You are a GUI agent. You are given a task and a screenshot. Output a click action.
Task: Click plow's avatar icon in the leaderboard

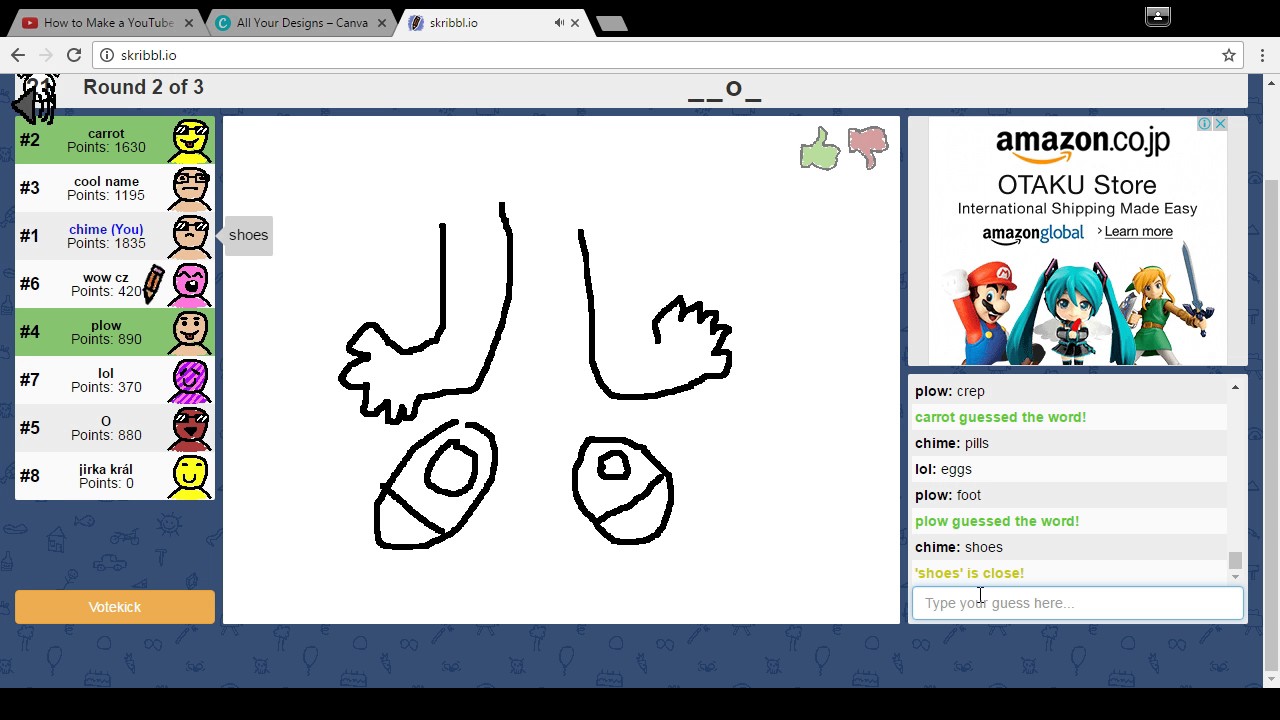coord(189,332)
